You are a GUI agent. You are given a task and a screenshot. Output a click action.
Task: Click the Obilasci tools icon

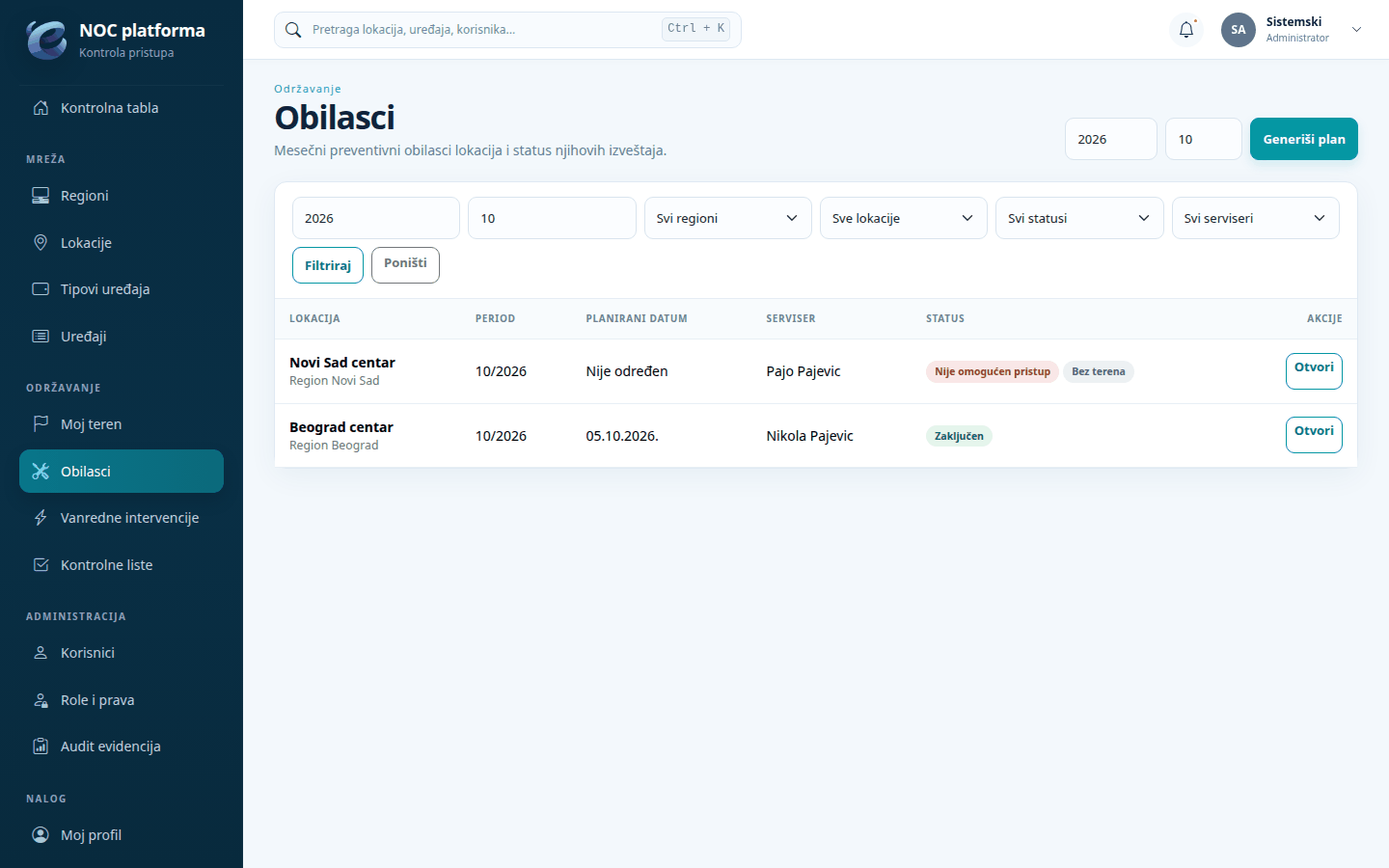click(x=41, y=472)
